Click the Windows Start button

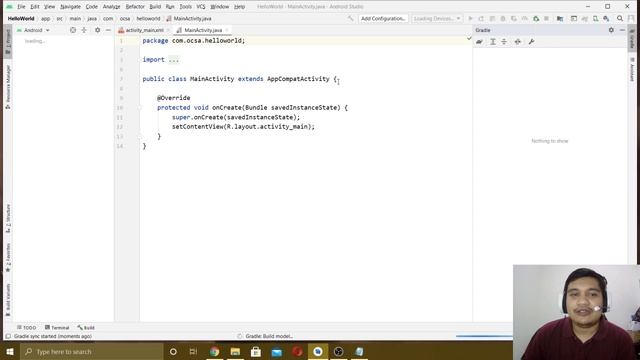click(x=10, y=351)
